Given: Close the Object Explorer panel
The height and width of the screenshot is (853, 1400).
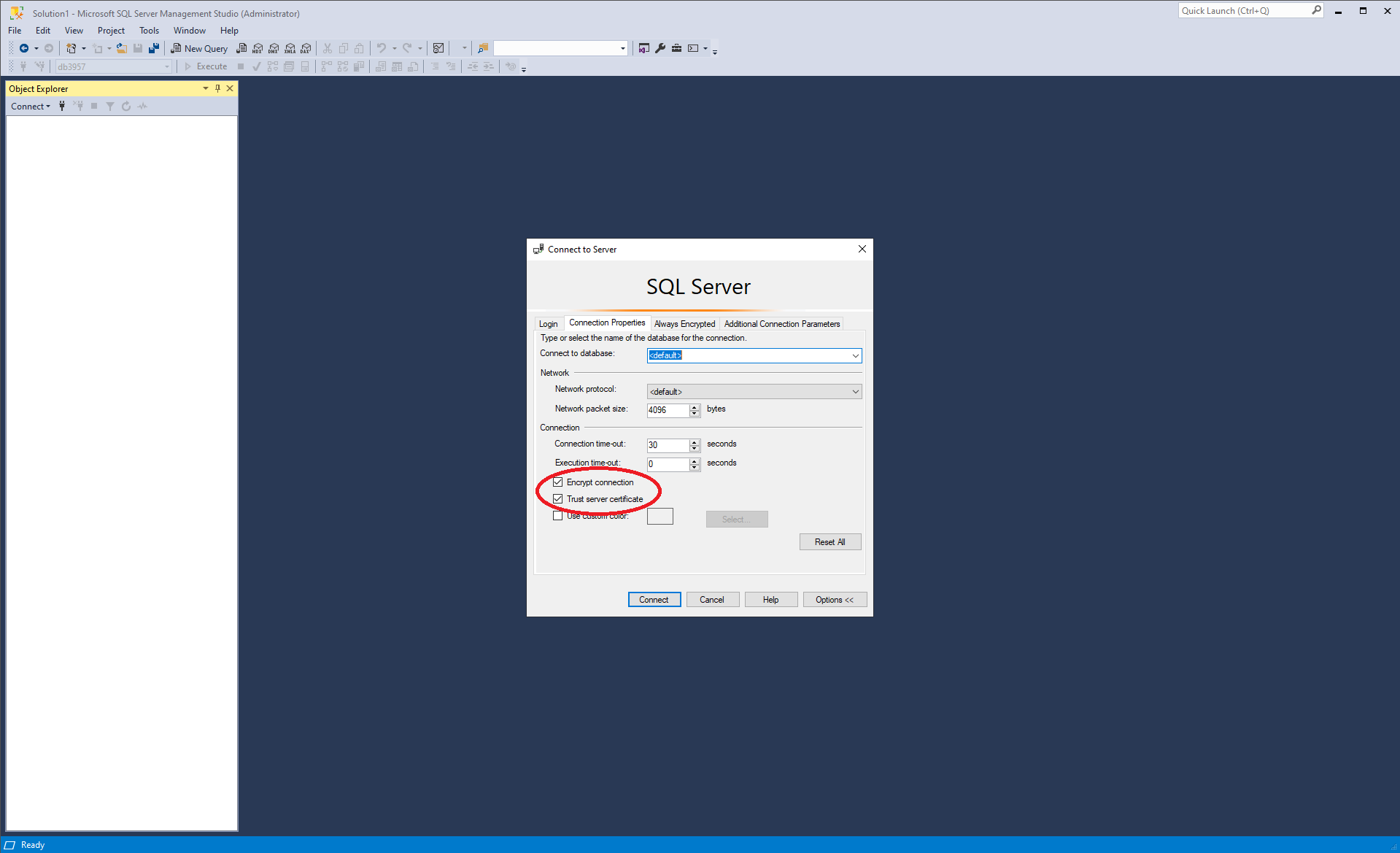Looking at the screenshot, I should (230, 88).
